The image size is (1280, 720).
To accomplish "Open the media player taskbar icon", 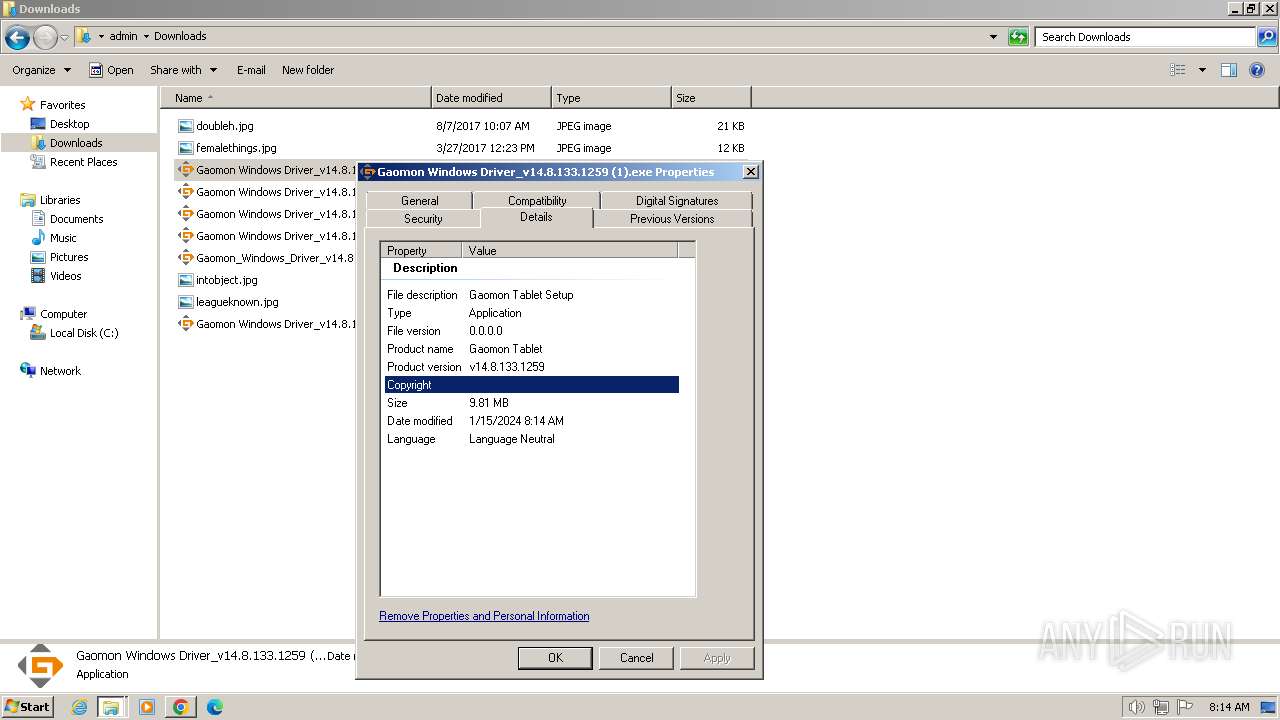I will click(147, 707).
